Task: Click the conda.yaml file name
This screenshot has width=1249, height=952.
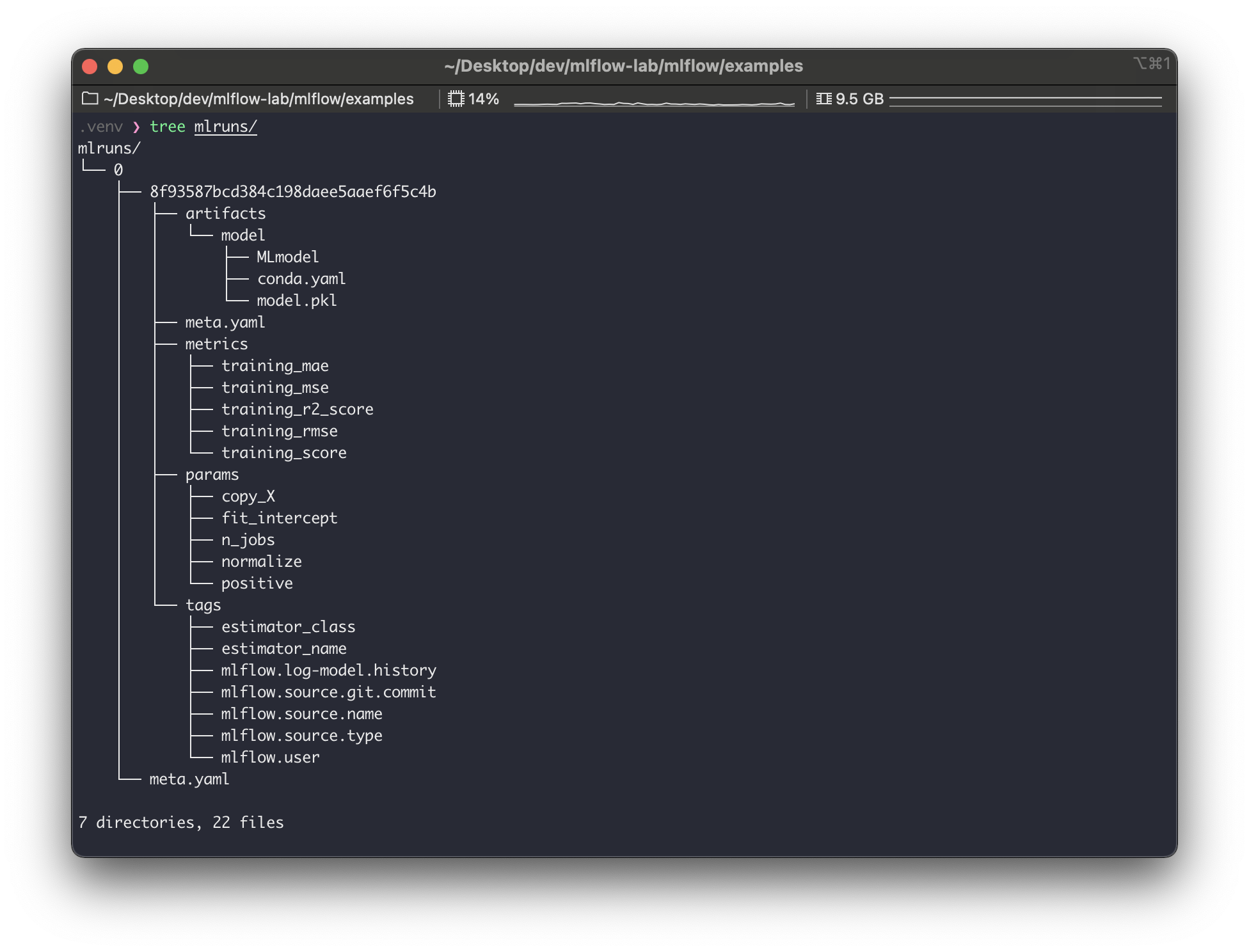Action: tap(301, 279)
